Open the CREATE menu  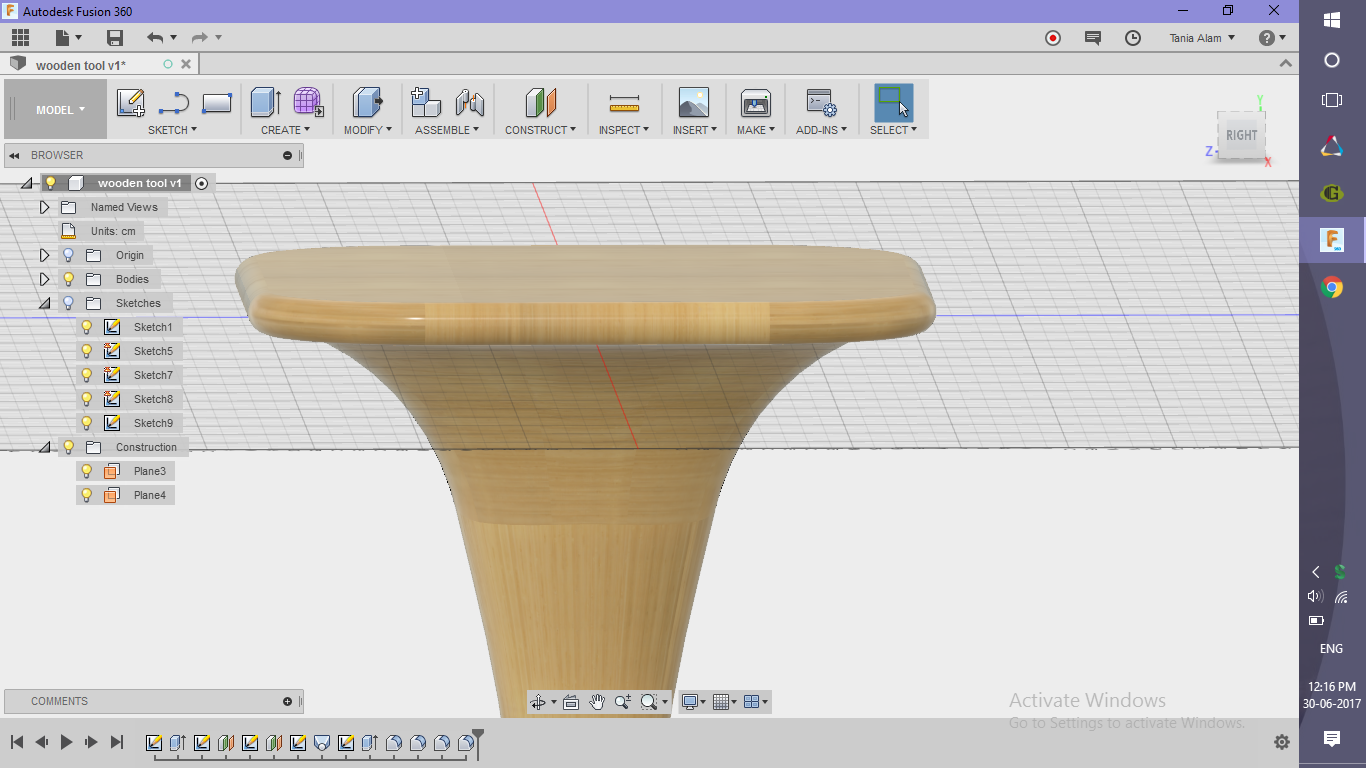pos(286,130)
